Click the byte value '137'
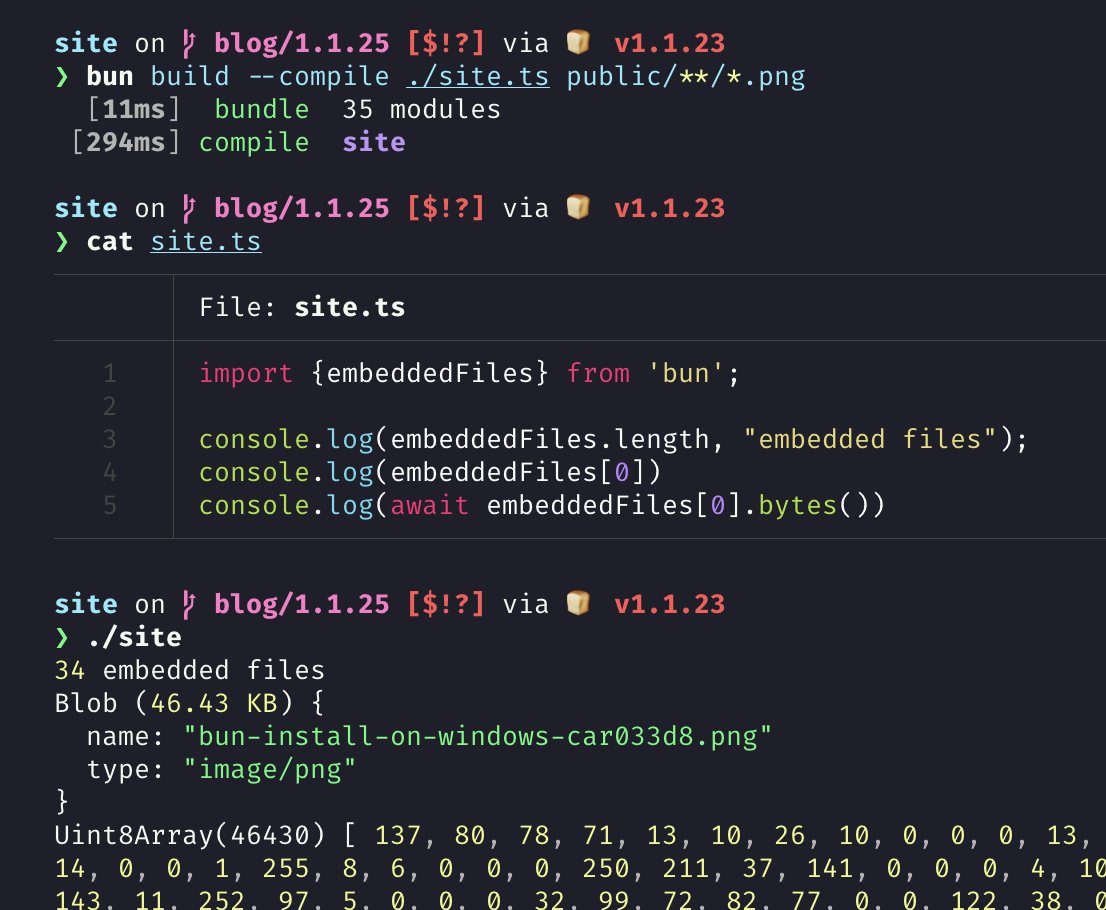The height and width of the screenshot is (910, 1106). coord(398,835)
